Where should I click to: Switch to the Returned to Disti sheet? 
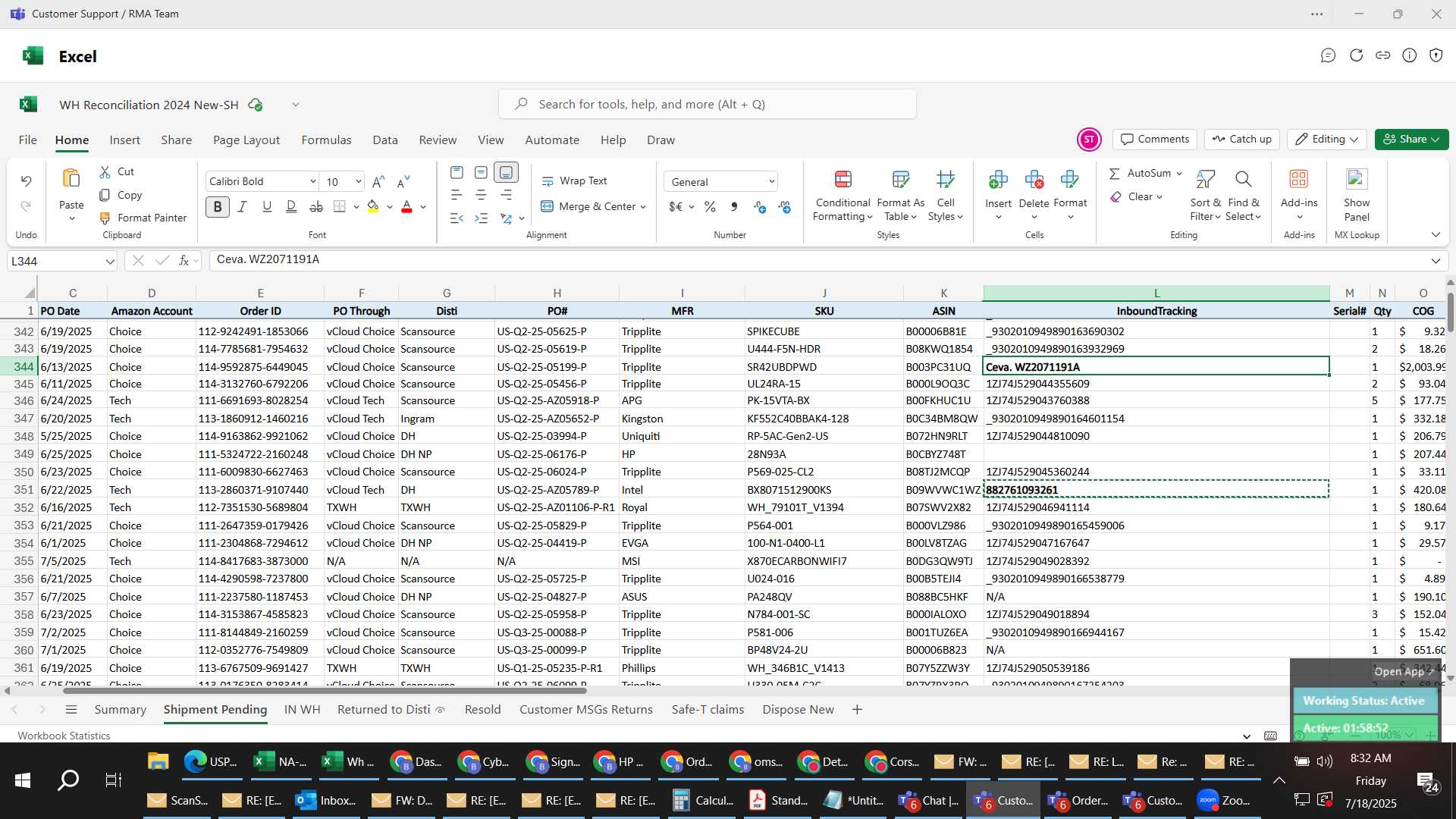pyautogui.click(x=384, y=710)
